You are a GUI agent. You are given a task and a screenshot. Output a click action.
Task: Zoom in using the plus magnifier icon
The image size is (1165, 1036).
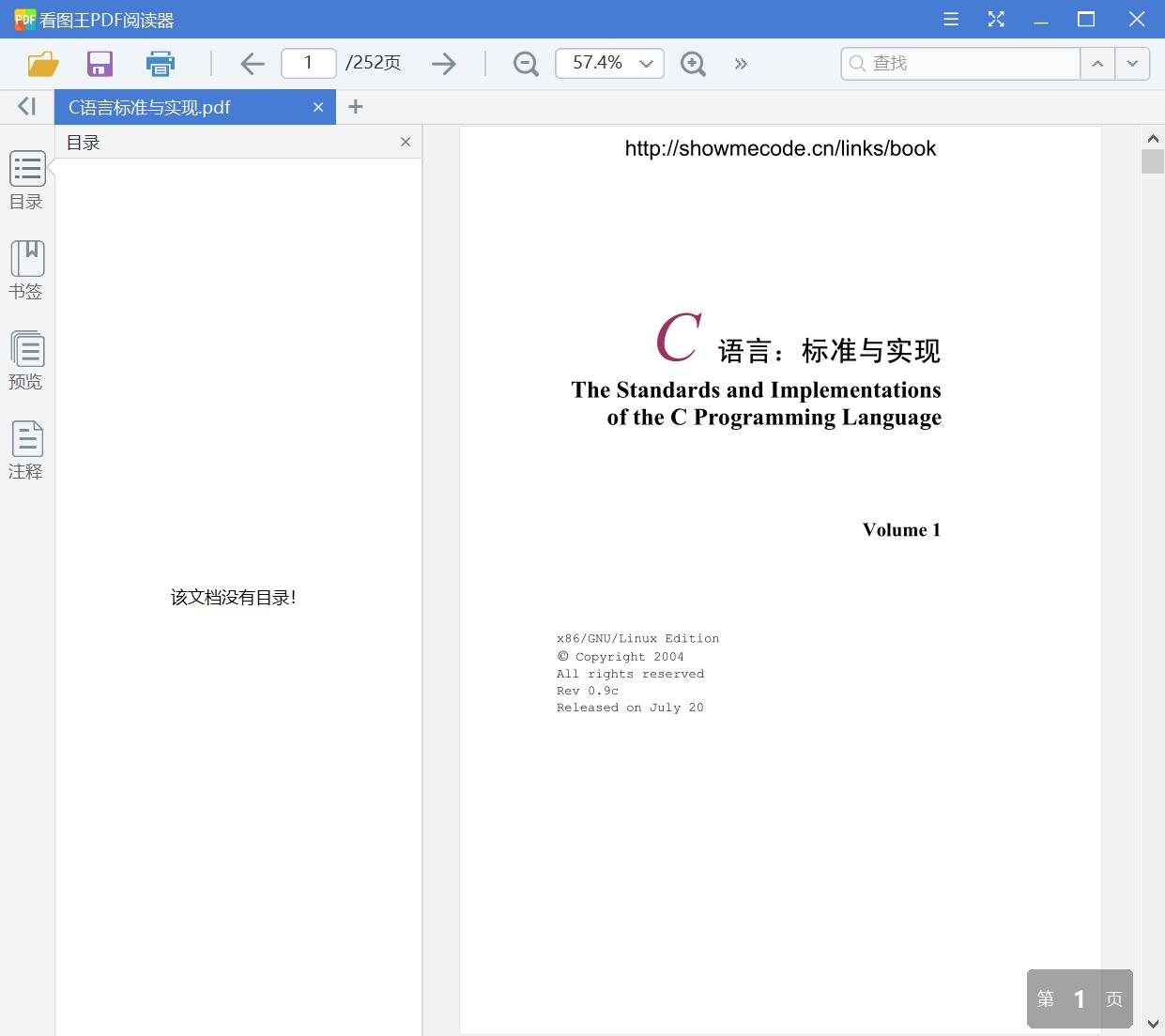click(693, 63)
